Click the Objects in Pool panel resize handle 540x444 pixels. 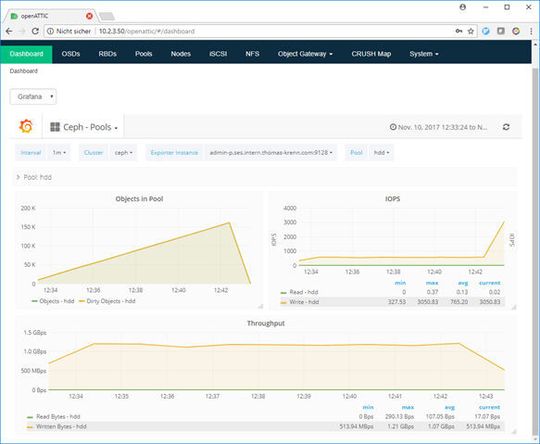(261, 306)
